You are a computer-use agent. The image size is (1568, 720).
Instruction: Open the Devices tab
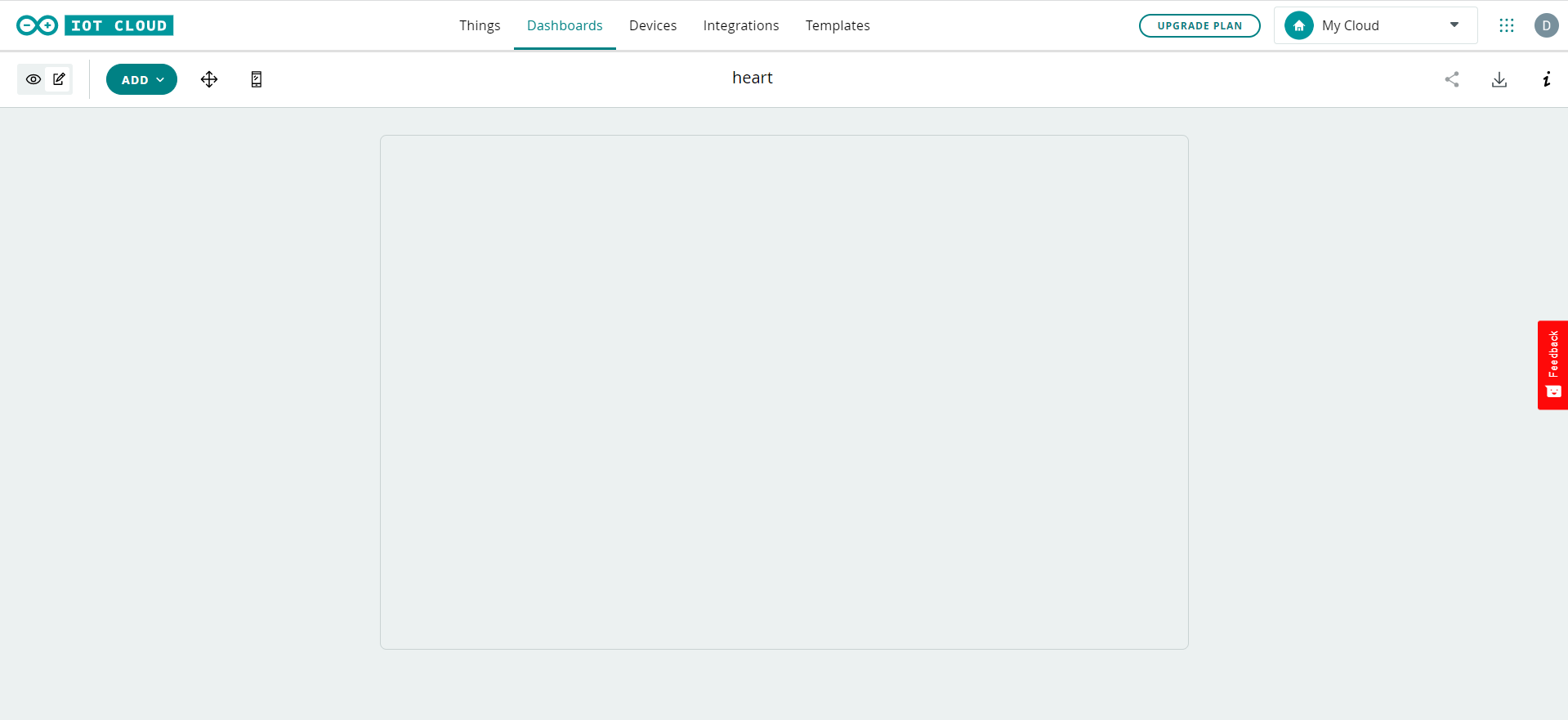(x=652, y=25)
